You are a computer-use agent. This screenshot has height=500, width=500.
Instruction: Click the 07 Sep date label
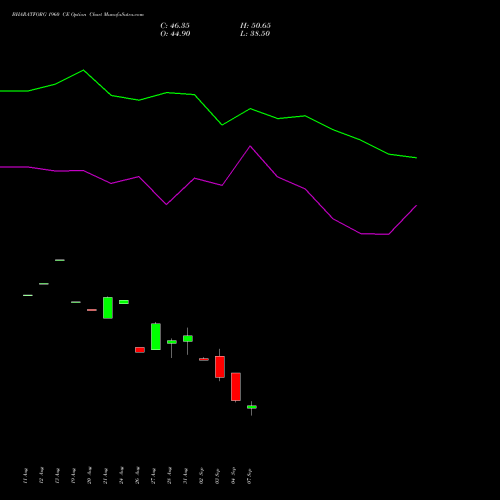click(249, 476)
